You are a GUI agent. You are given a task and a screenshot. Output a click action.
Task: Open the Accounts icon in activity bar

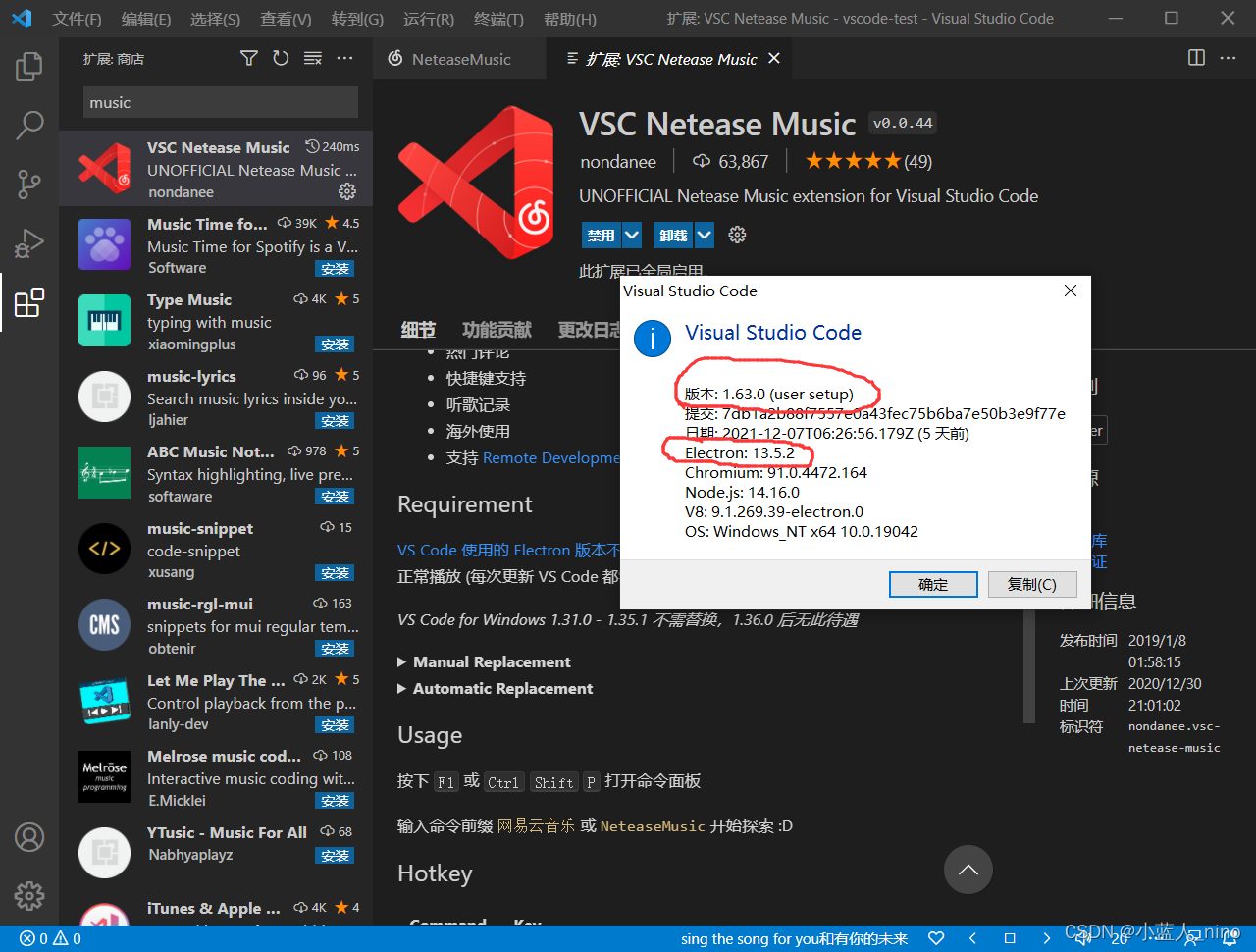pos(29,837)
